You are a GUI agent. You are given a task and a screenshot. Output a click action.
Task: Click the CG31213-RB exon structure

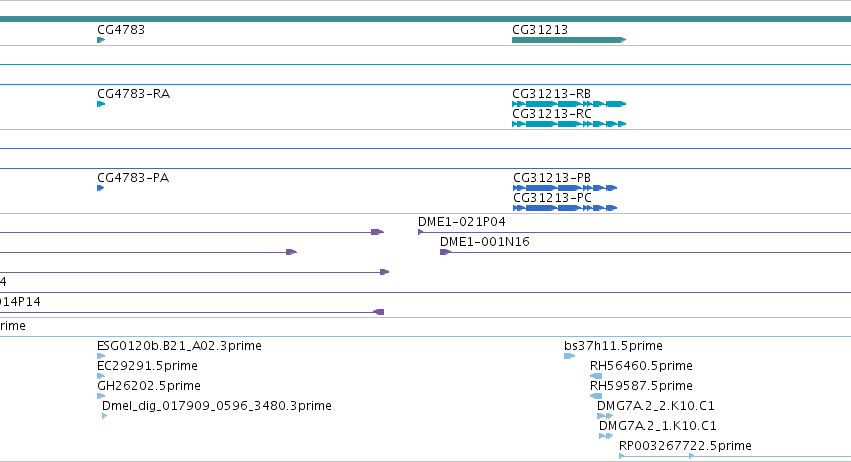[569, 104]
